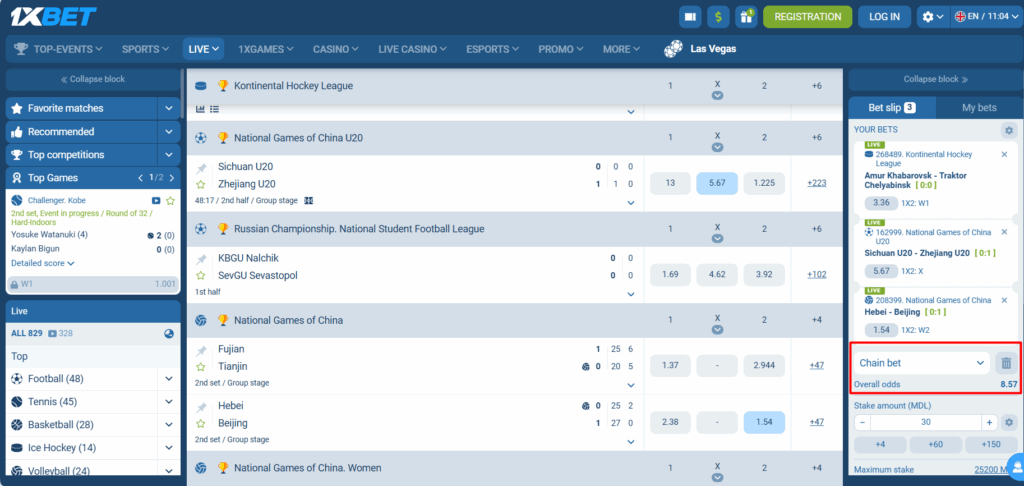Select odds 1.69 for KBGU Nalchik
The height and width of the screenshot is (486, 1024).
(x=670, y=275)
